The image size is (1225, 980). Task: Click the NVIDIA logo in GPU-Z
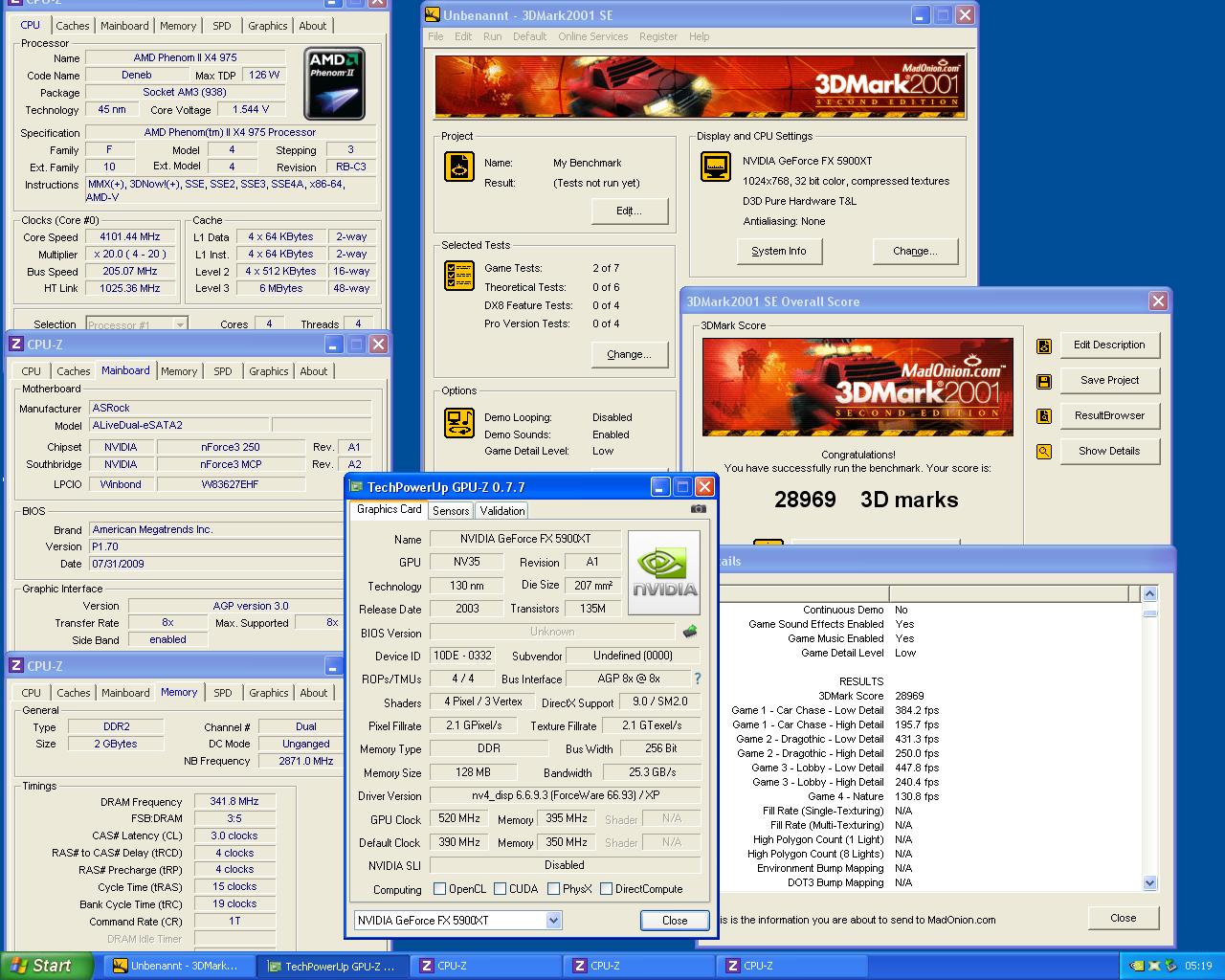click(664, 572)
